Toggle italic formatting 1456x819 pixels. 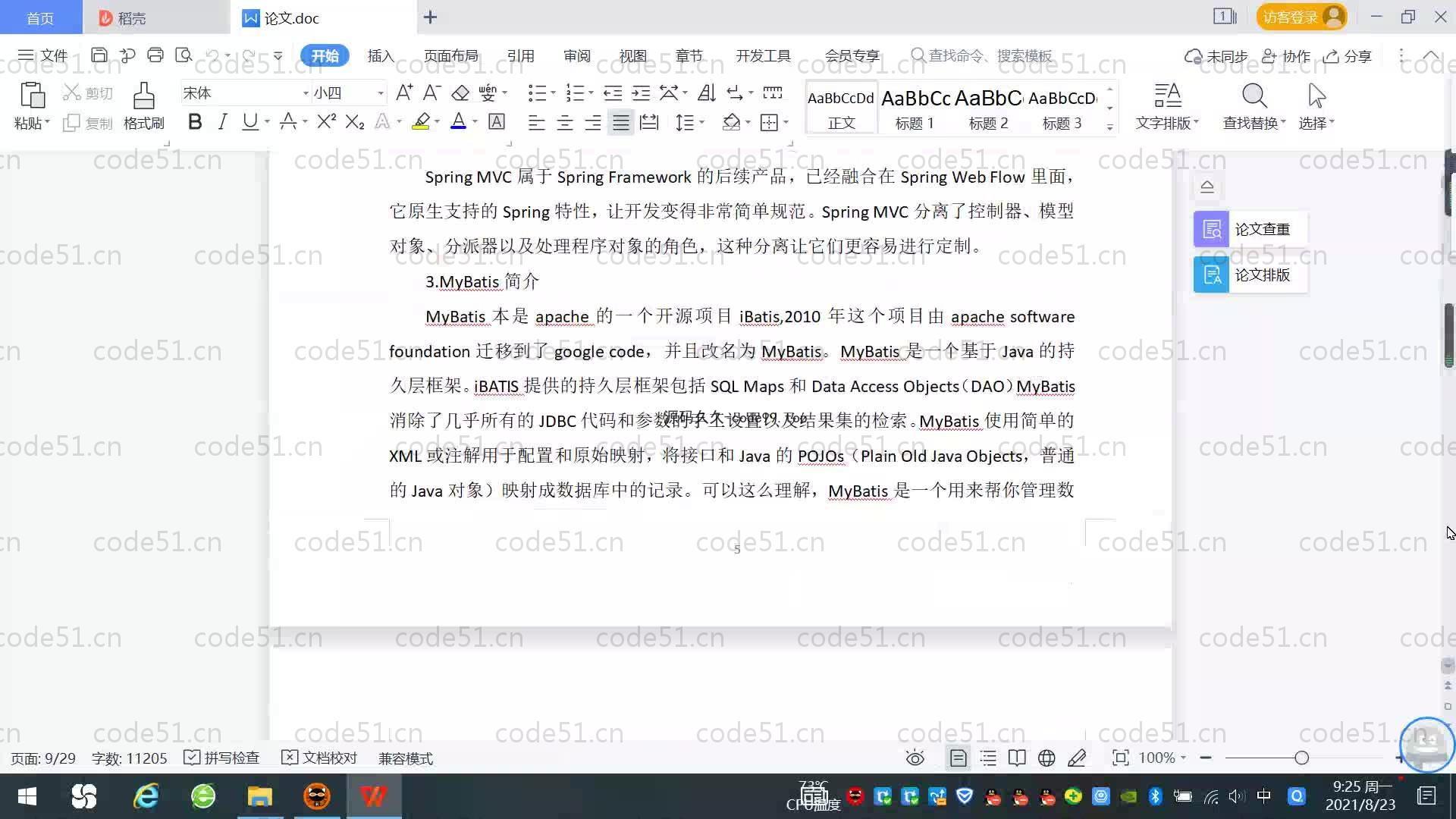point(222,121)
